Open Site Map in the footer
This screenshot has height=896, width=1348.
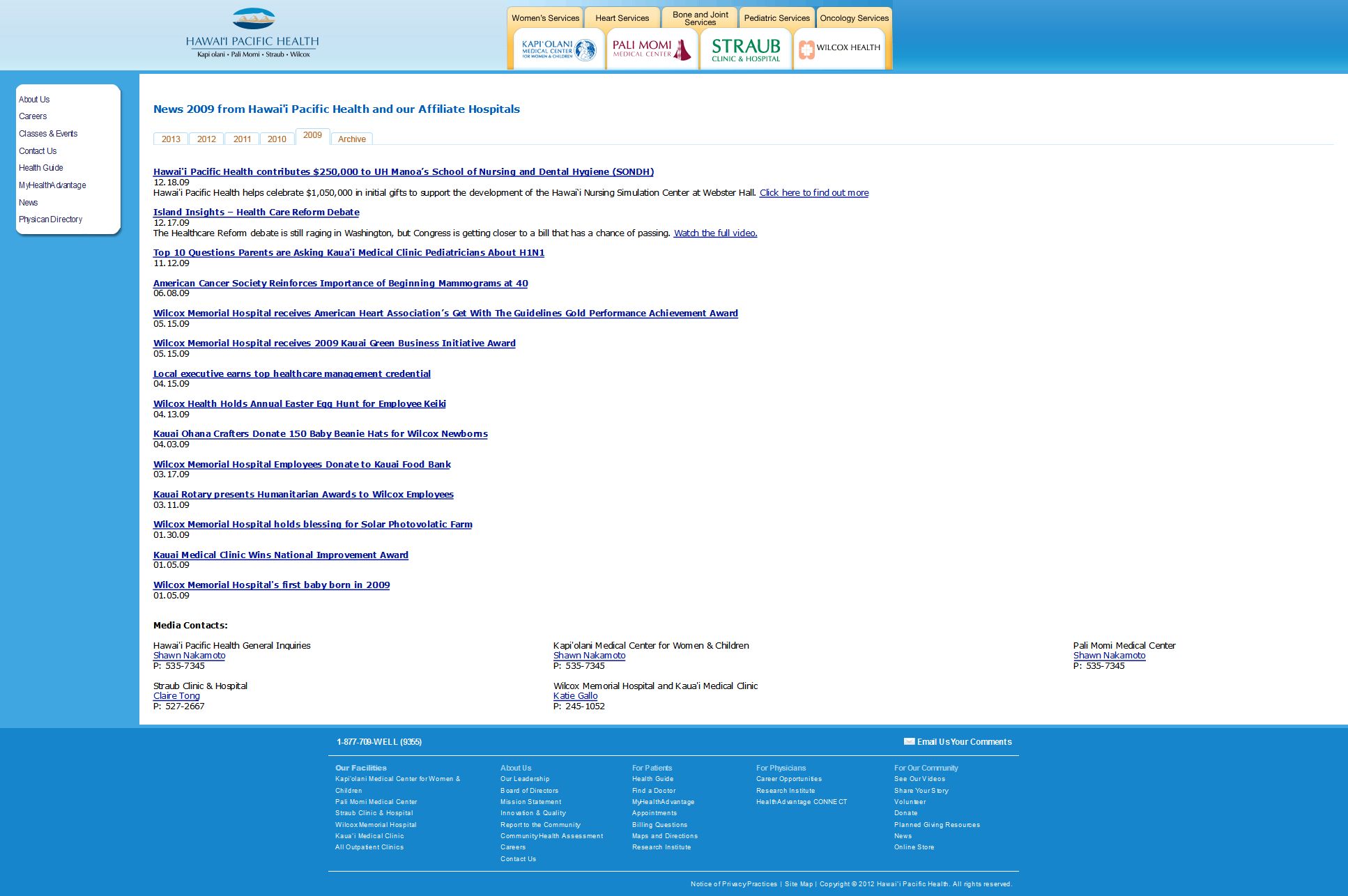[799, 884]
